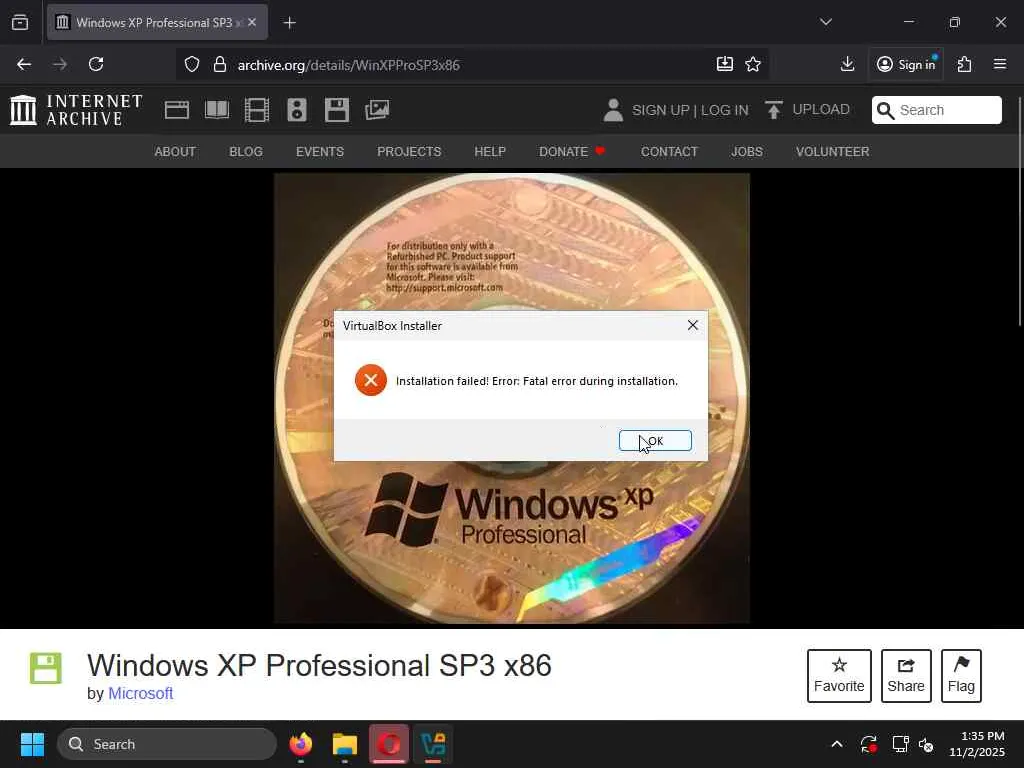The width and height of the screenshot is (1024, 768).
Task: Expand the list all tabs chevron
Action: (826, 22)
